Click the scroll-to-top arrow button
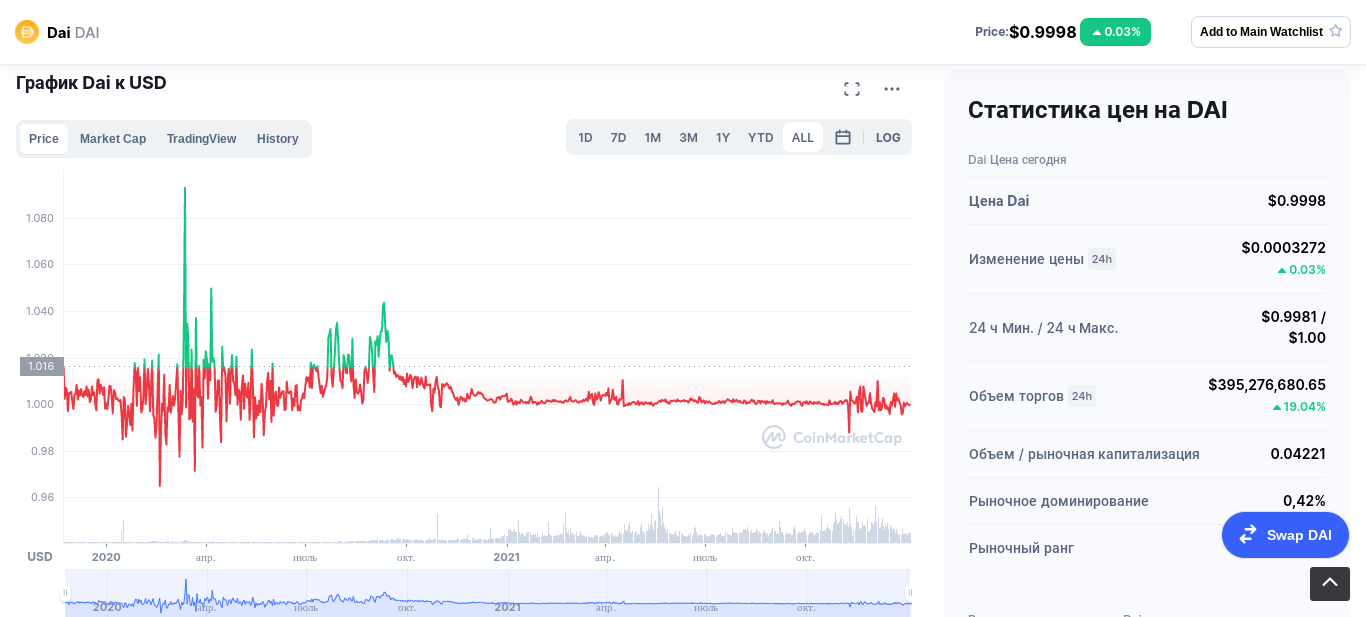The height and width of the screenshot is (617, 1366). tap(1330, 584)
